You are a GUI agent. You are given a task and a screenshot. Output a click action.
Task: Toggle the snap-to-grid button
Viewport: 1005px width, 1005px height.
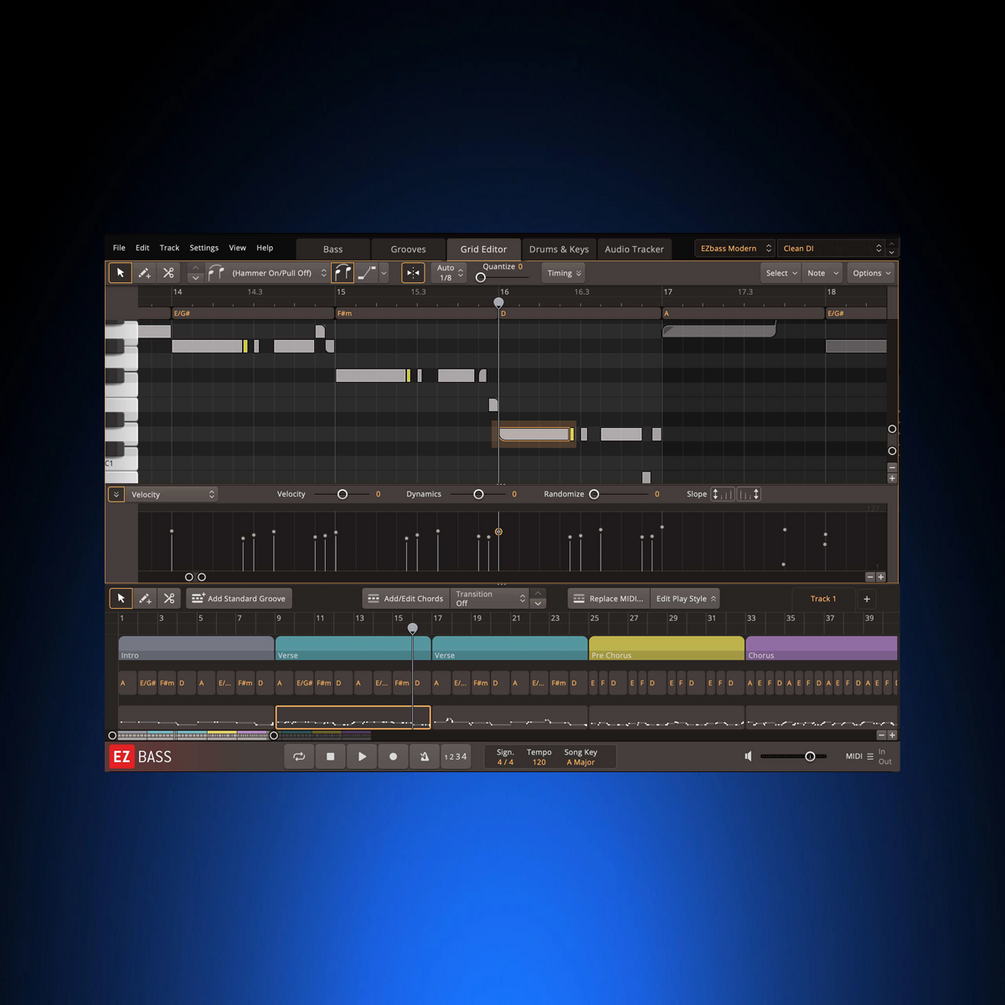(x=413, y=273)
